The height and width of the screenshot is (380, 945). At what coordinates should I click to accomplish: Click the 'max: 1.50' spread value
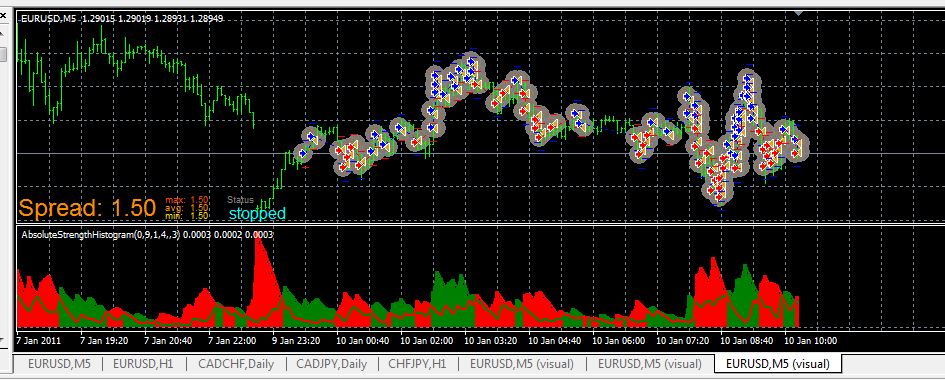click(x=187, y=199)
